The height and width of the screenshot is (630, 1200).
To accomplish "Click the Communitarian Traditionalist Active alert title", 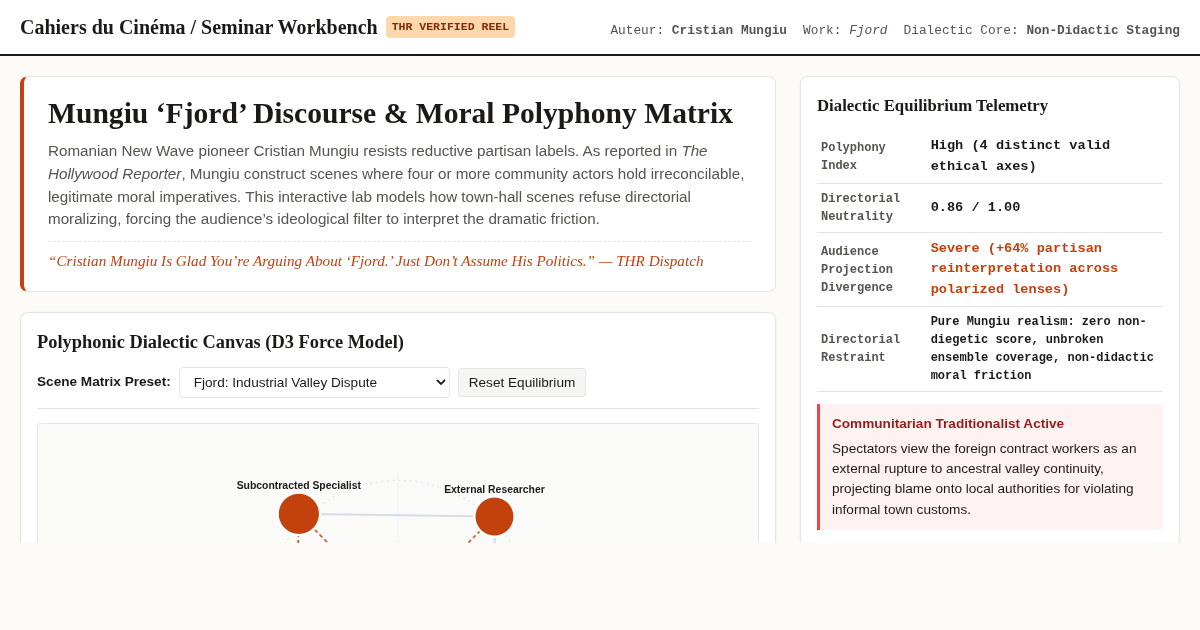I will (948, 423).
